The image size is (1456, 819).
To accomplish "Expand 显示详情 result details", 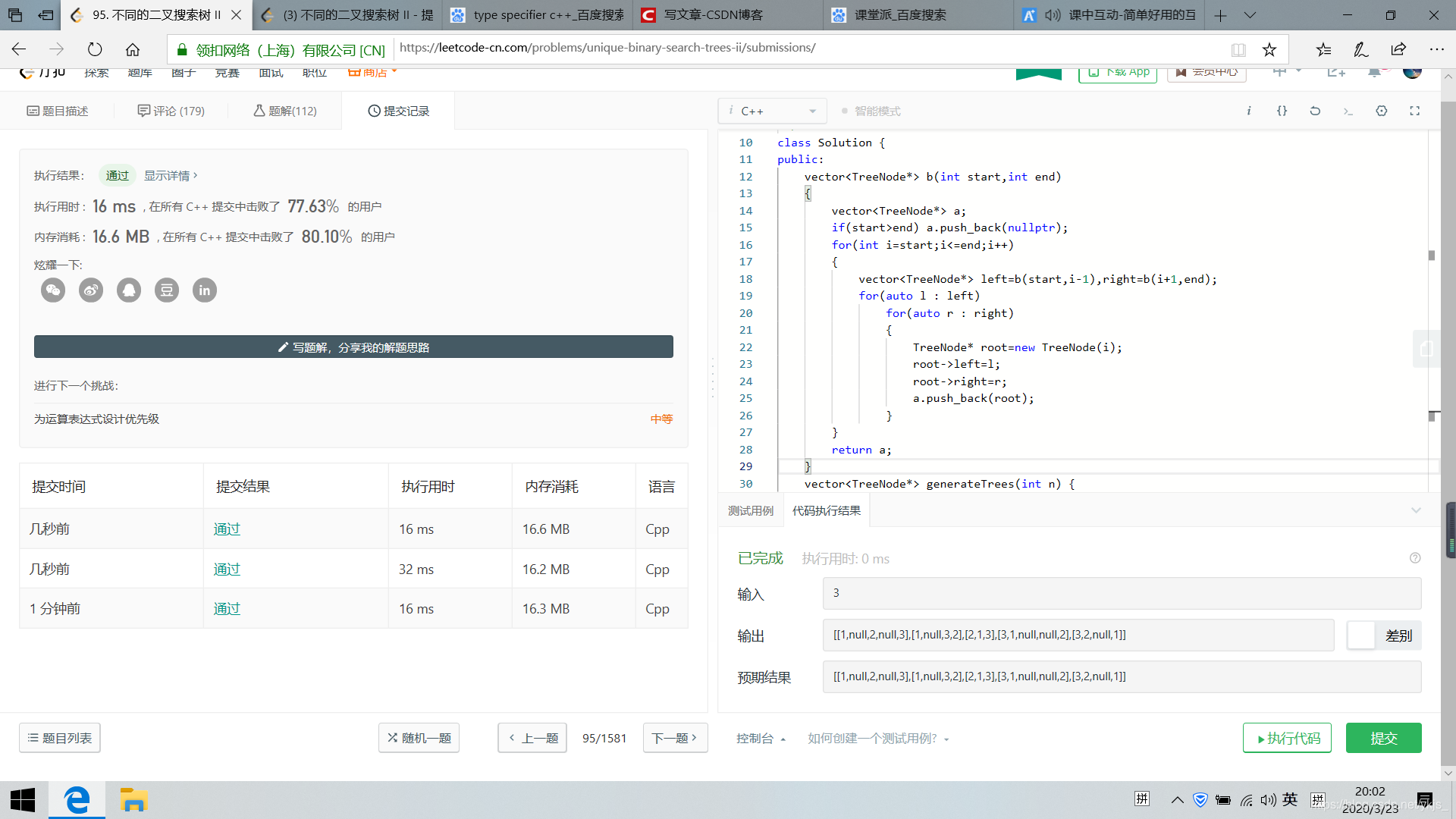I will [x=171, y=175].
